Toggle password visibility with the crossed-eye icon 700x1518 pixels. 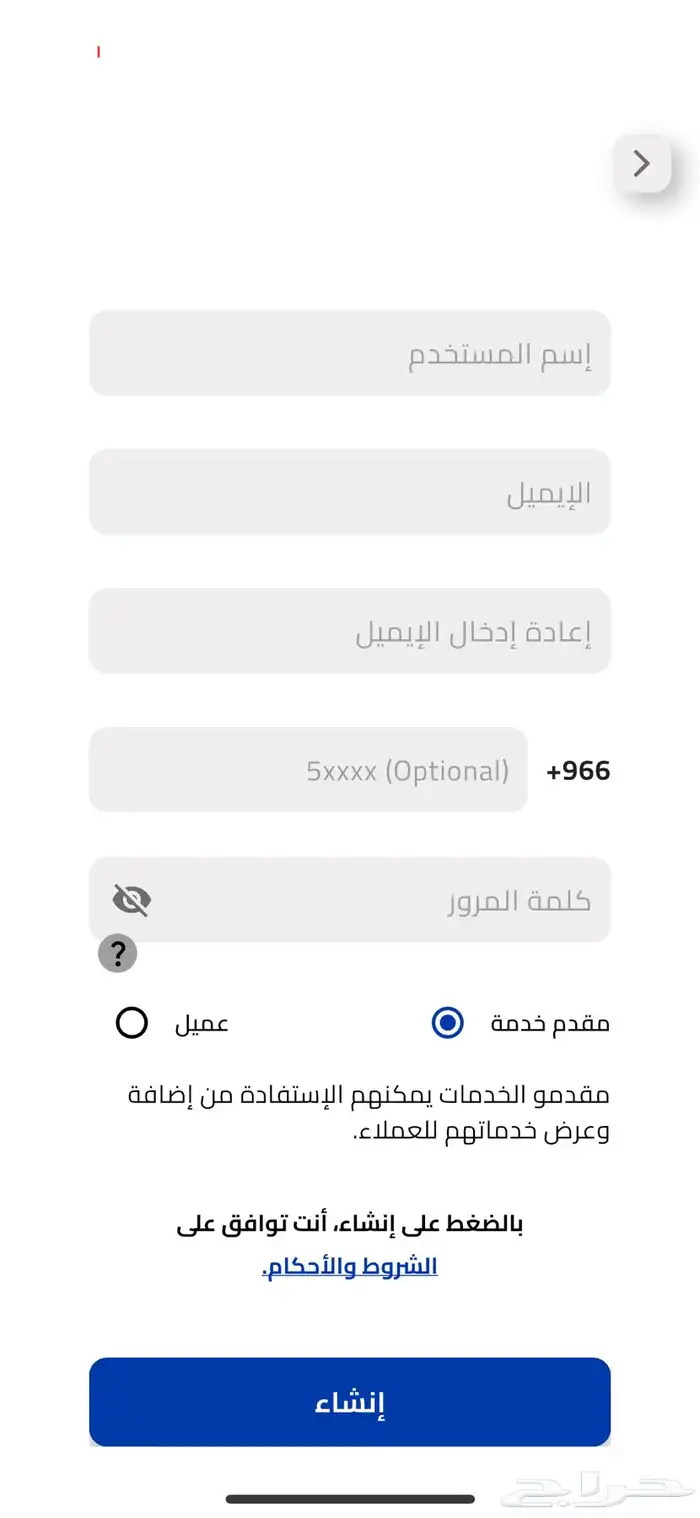click(x=132, y=900)
